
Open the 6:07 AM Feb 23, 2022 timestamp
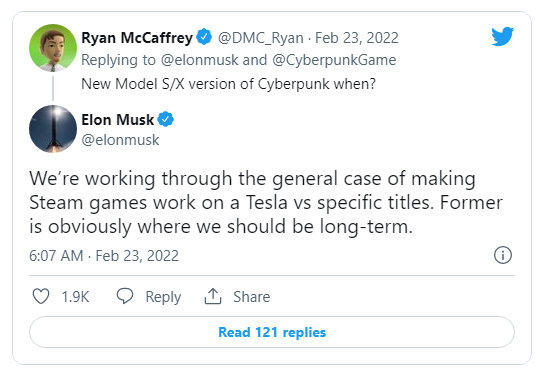[104, 256]
